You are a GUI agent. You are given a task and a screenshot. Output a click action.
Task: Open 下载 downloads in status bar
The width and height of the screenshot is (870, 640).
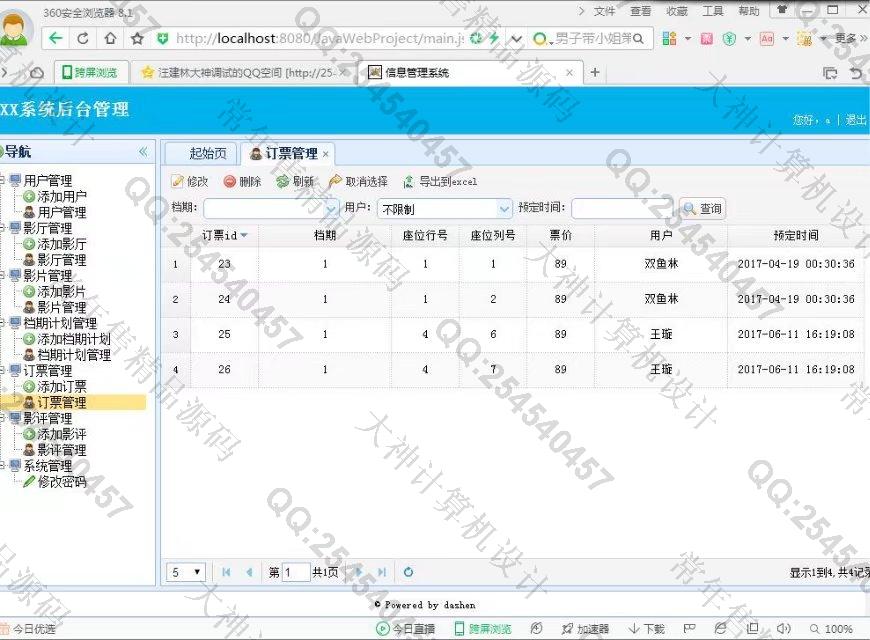coord(646,629)
